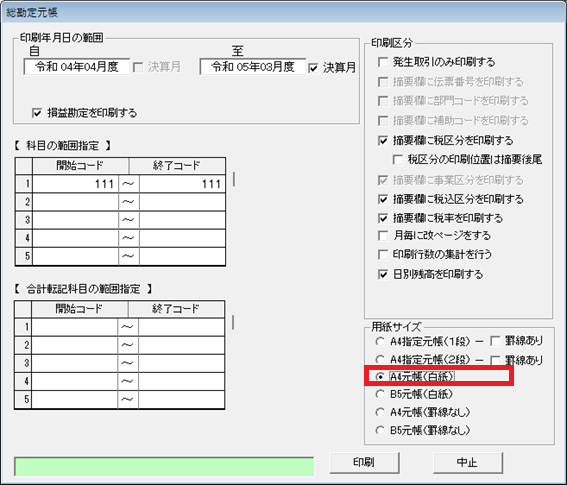This screenshot has width=567, height=485.
Task: Uncheck 日別残高を印刷する checkbox
Action: pyautogui.click(x=383, y=274)
